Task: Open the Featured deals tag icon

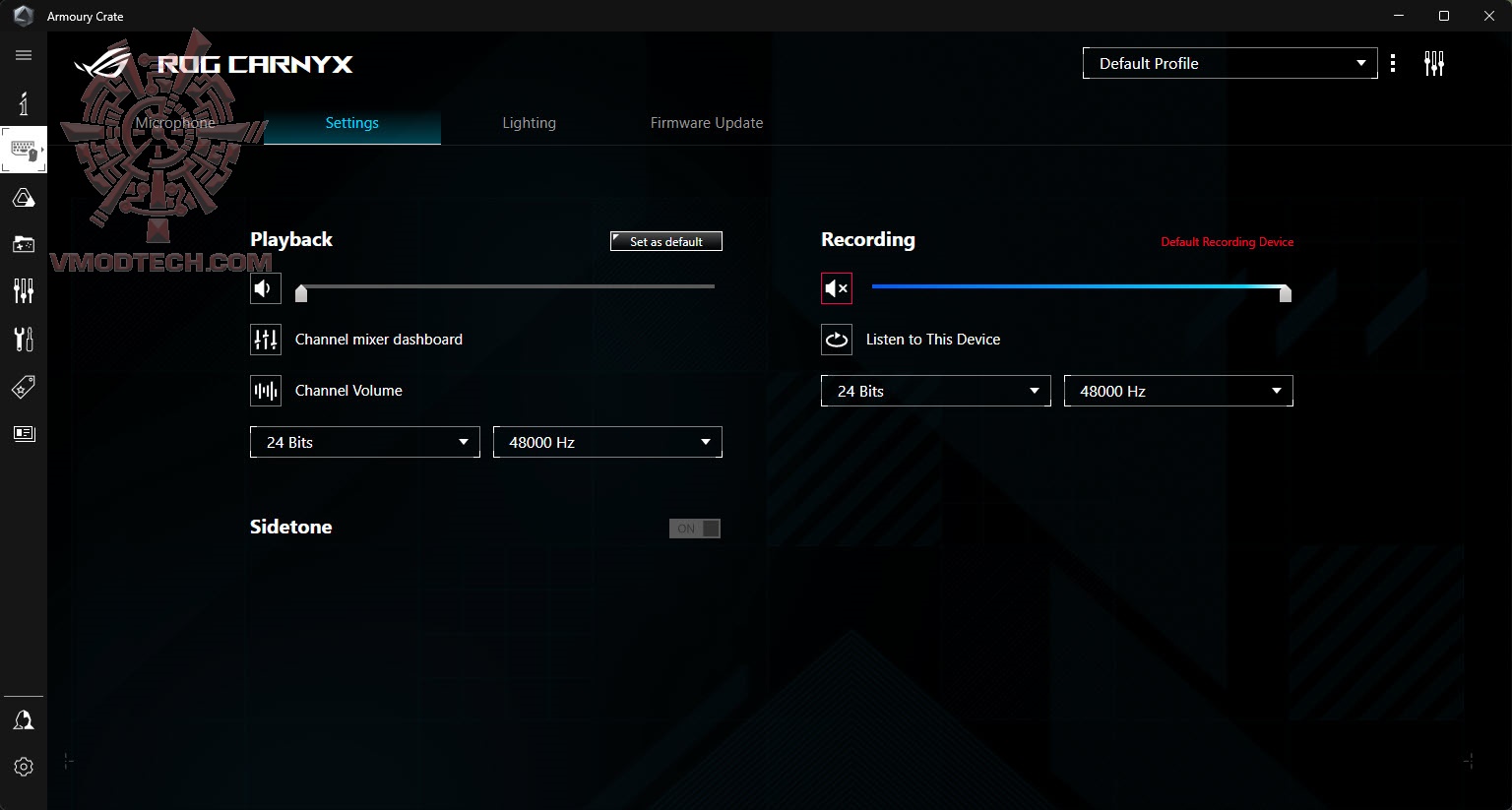Action: [x=24, y=387]
